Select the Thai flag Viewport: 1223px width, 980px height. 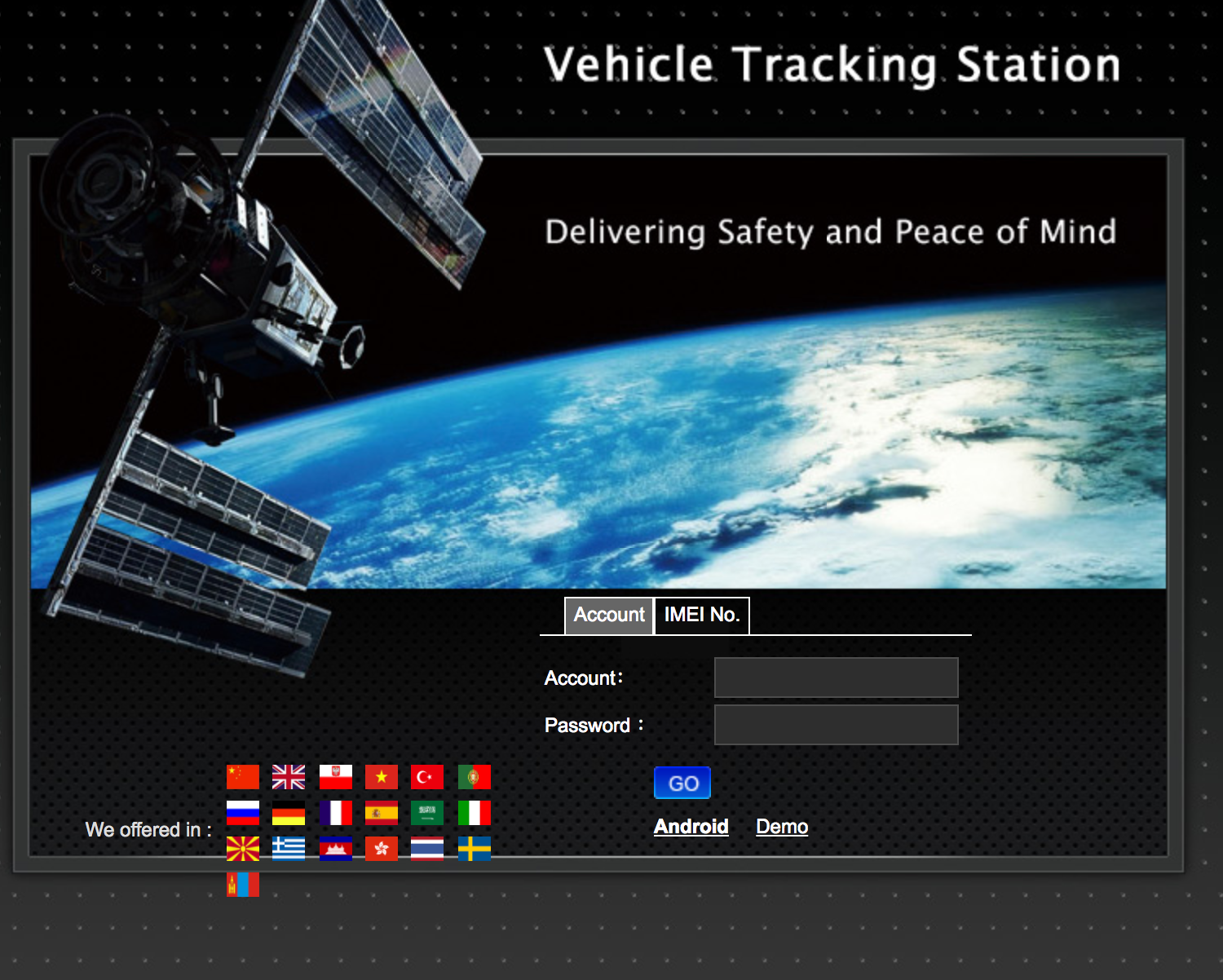pyautogui.click(x=426, y=848)
